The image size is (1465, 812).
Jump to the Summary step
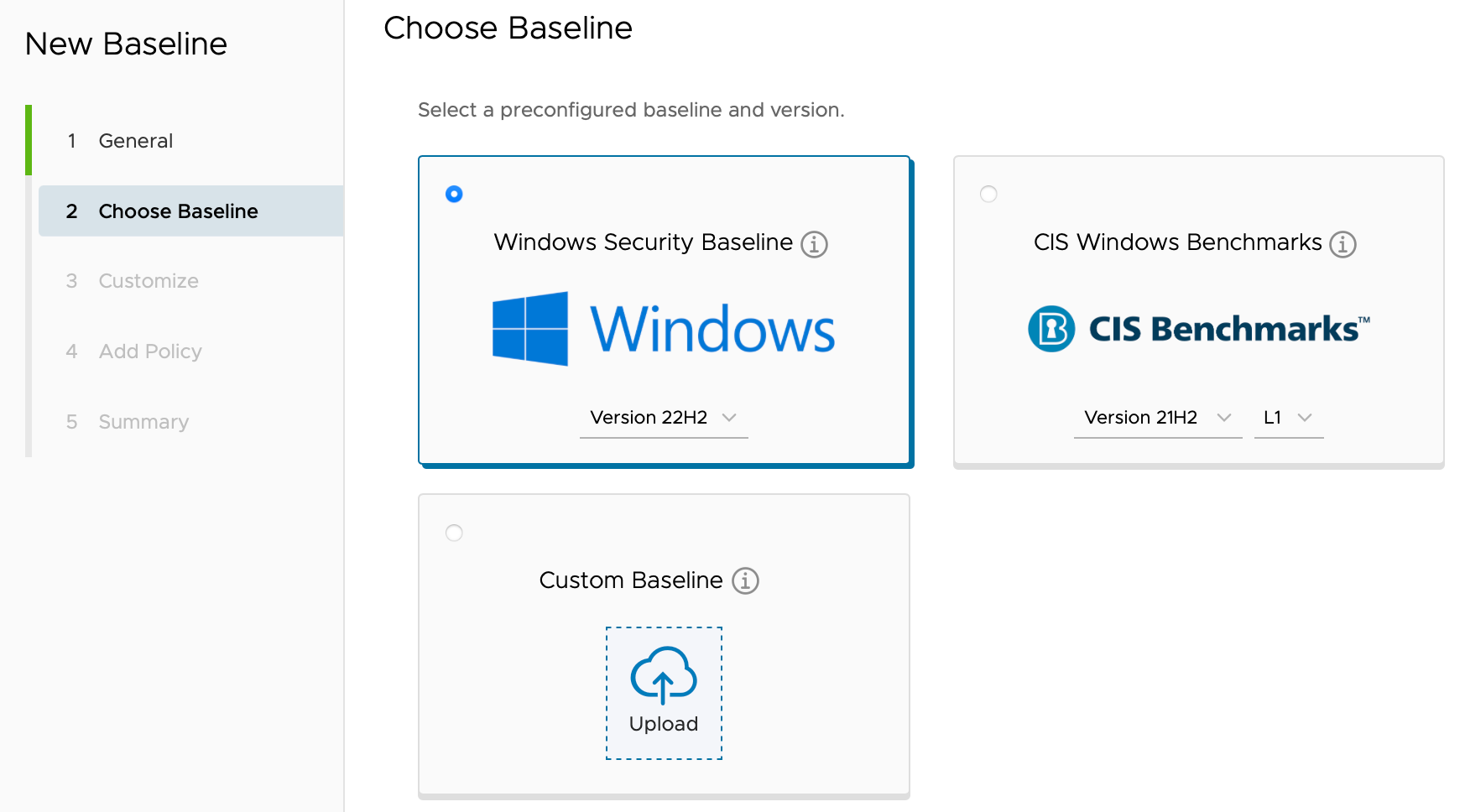(143, 422)
